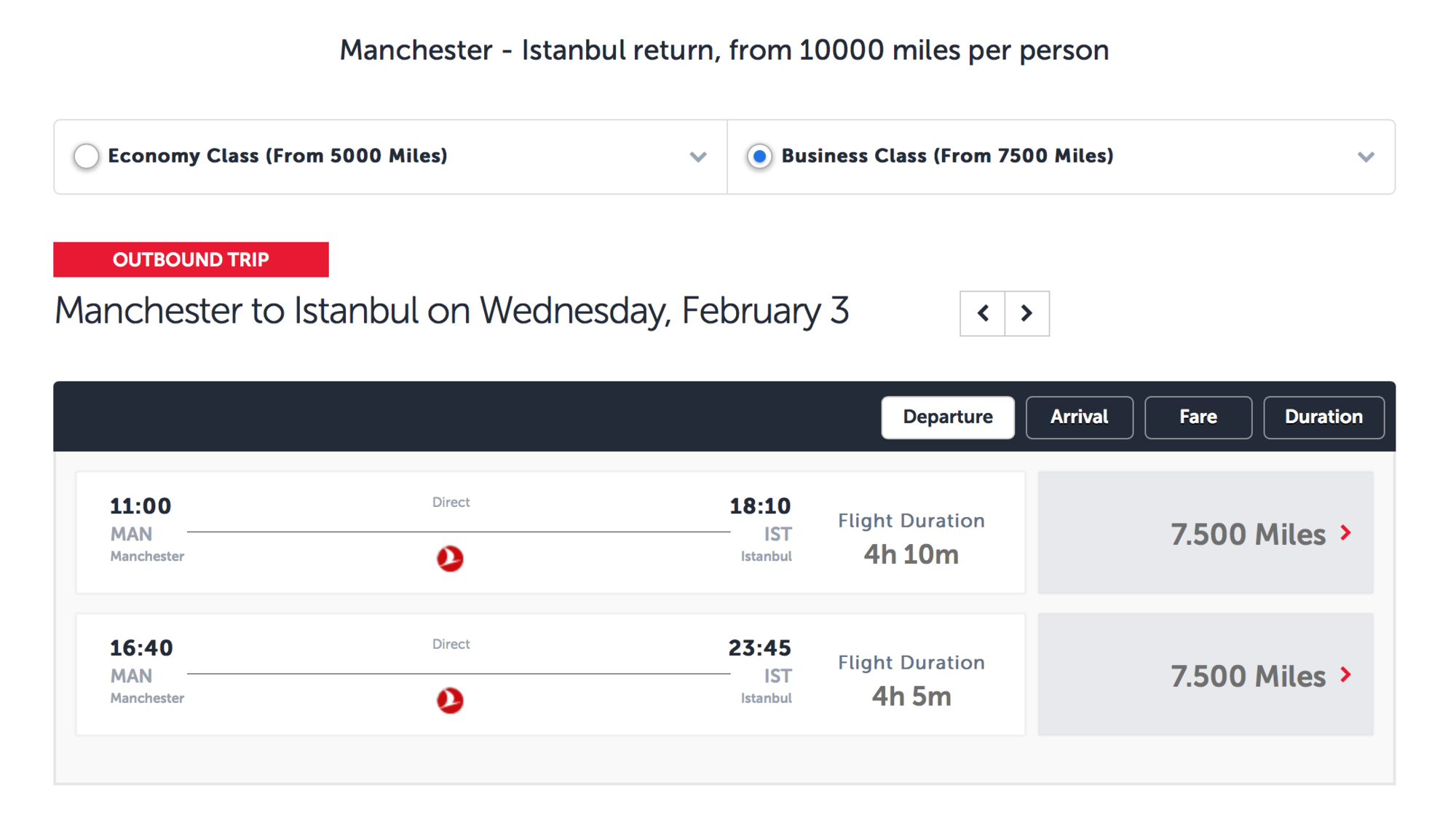
Task: Open the 11:00 Manchester departure flight card
Action: [550, 532]
